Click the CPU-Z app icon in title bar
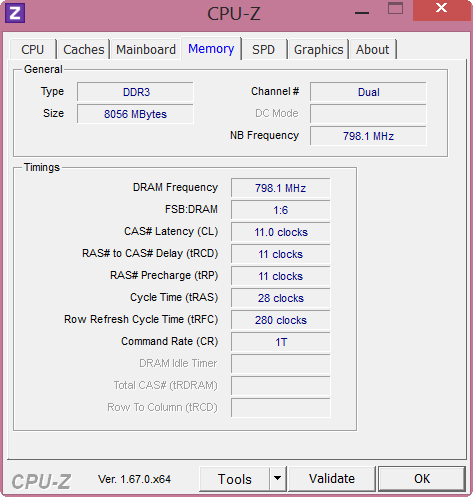Screen dimensions: 473x497 pos(15,13)
